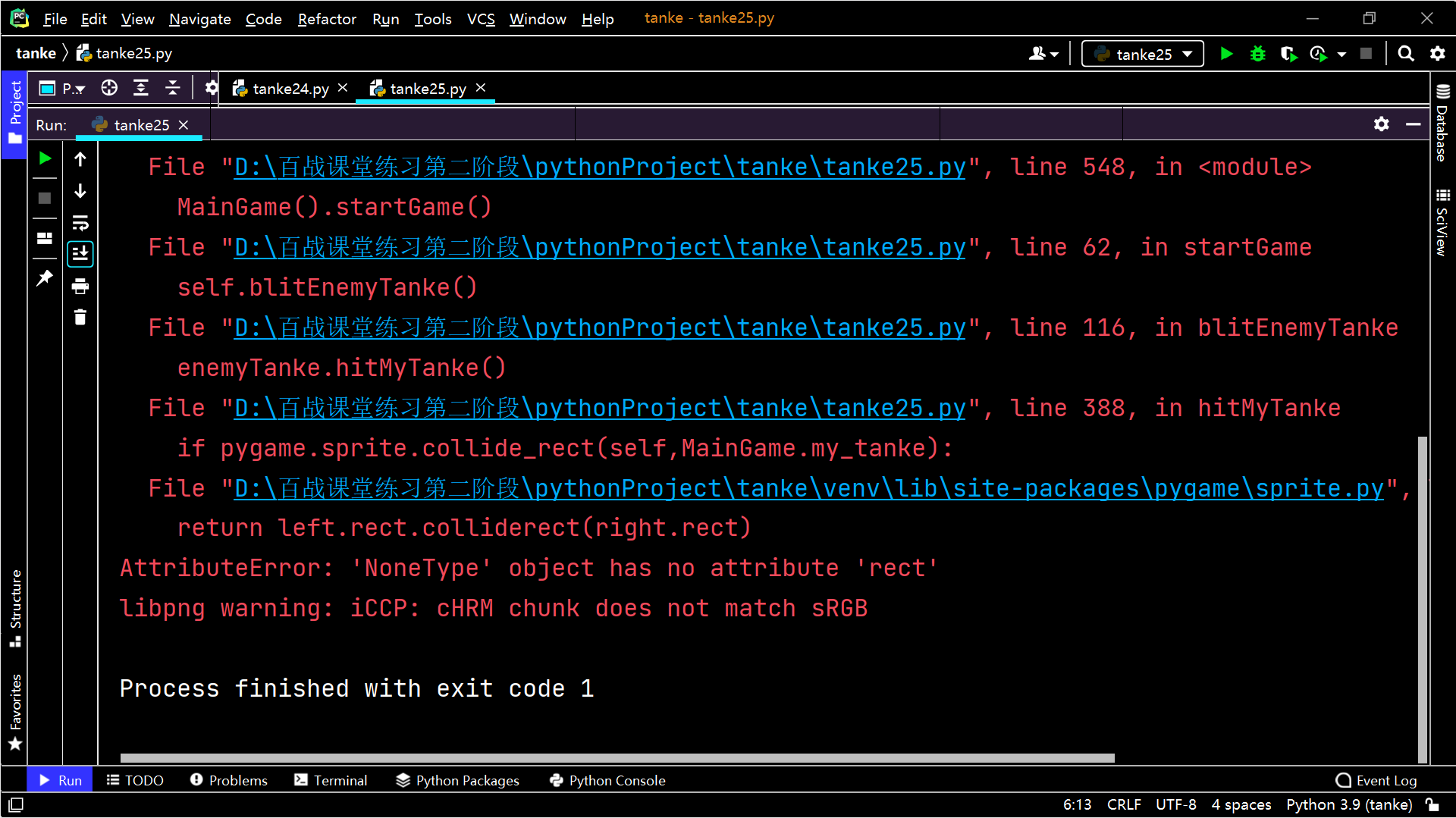This screenshot has width=1456, height=818.
Task: Print the console output
Action: (80, 286)
